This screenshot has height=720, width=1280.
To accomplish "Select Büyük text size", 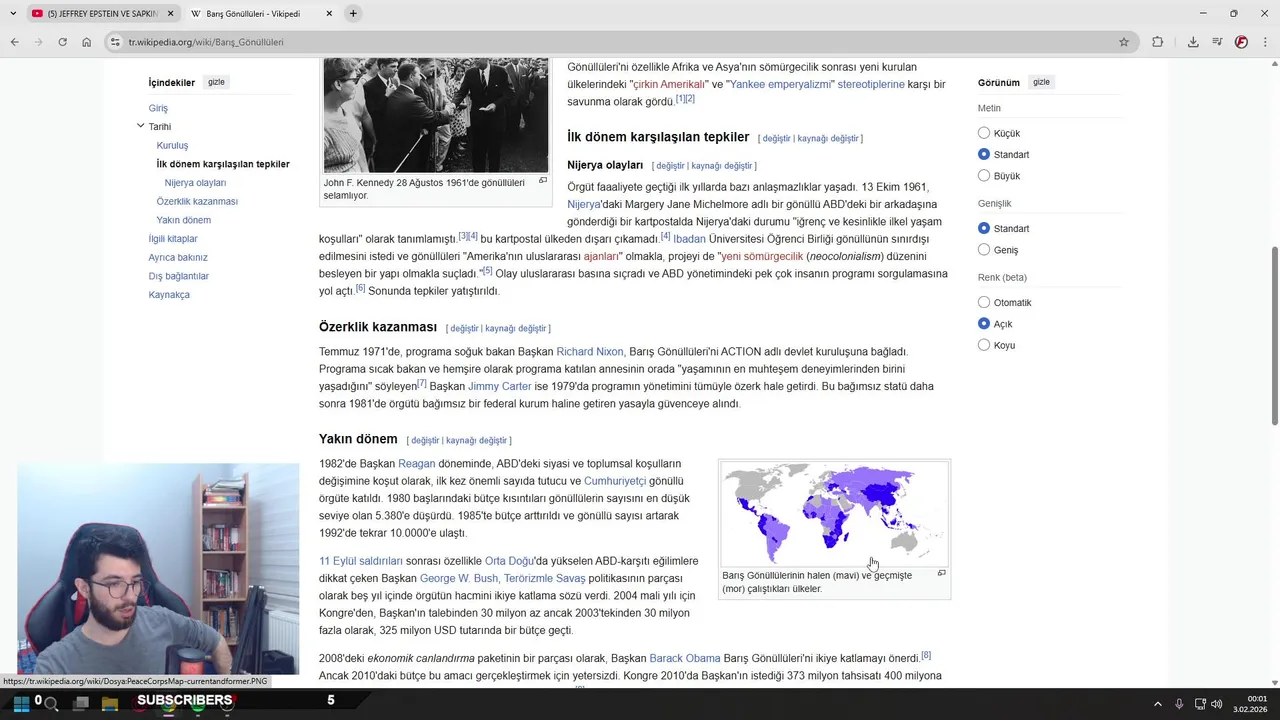I will point(984,175).
